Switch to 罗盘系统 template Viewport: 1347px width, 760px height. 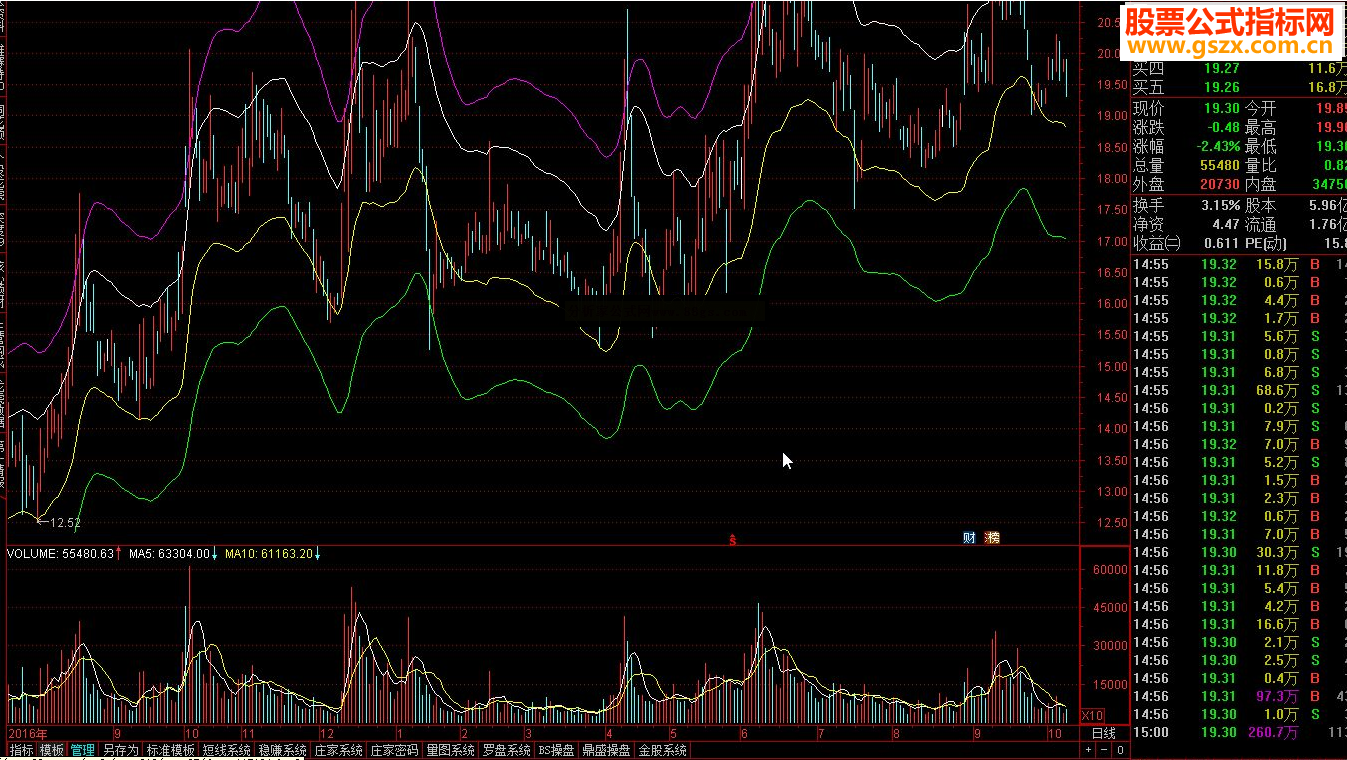pos(506,749)
